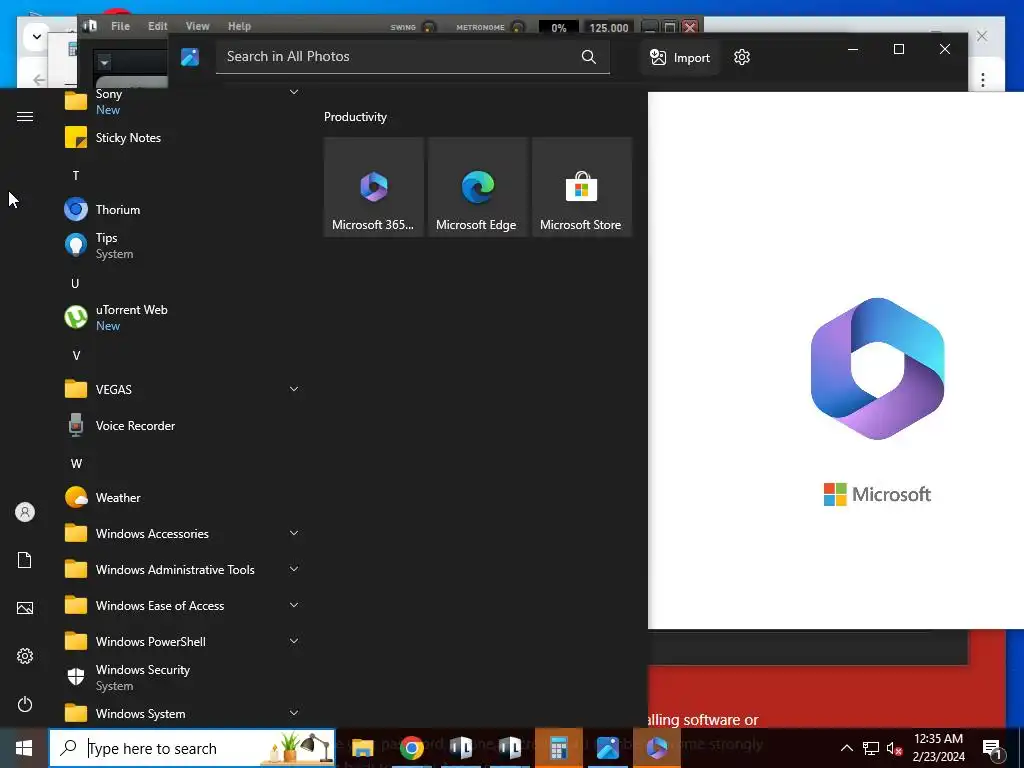This screenshot has height=768, width=1024.
Task: Click the browser back arrow in background window
Action: (39, 80)
